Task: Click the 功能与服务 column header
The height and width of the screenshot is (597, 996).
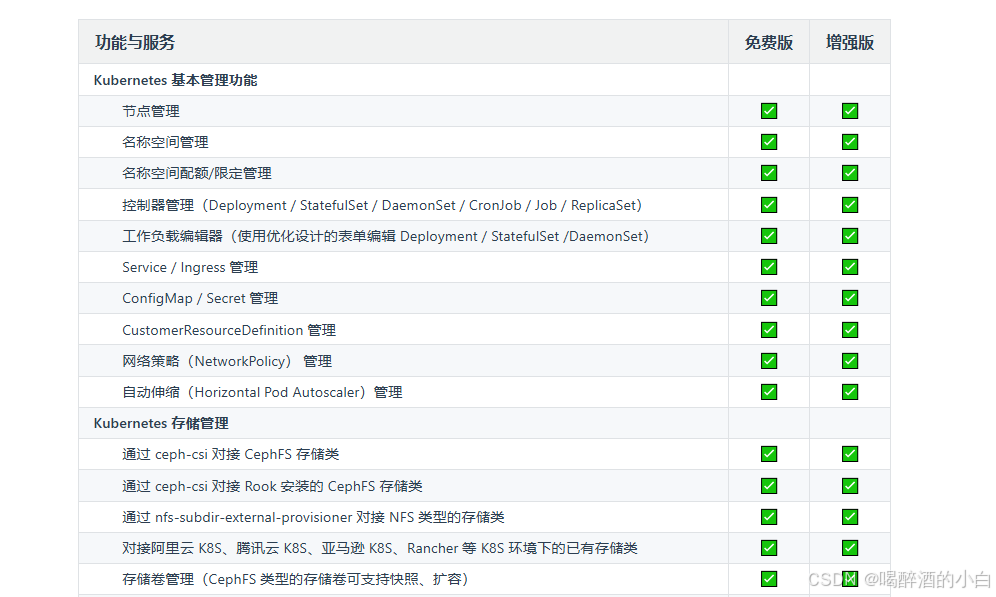Action: click(x=135, y=42)
